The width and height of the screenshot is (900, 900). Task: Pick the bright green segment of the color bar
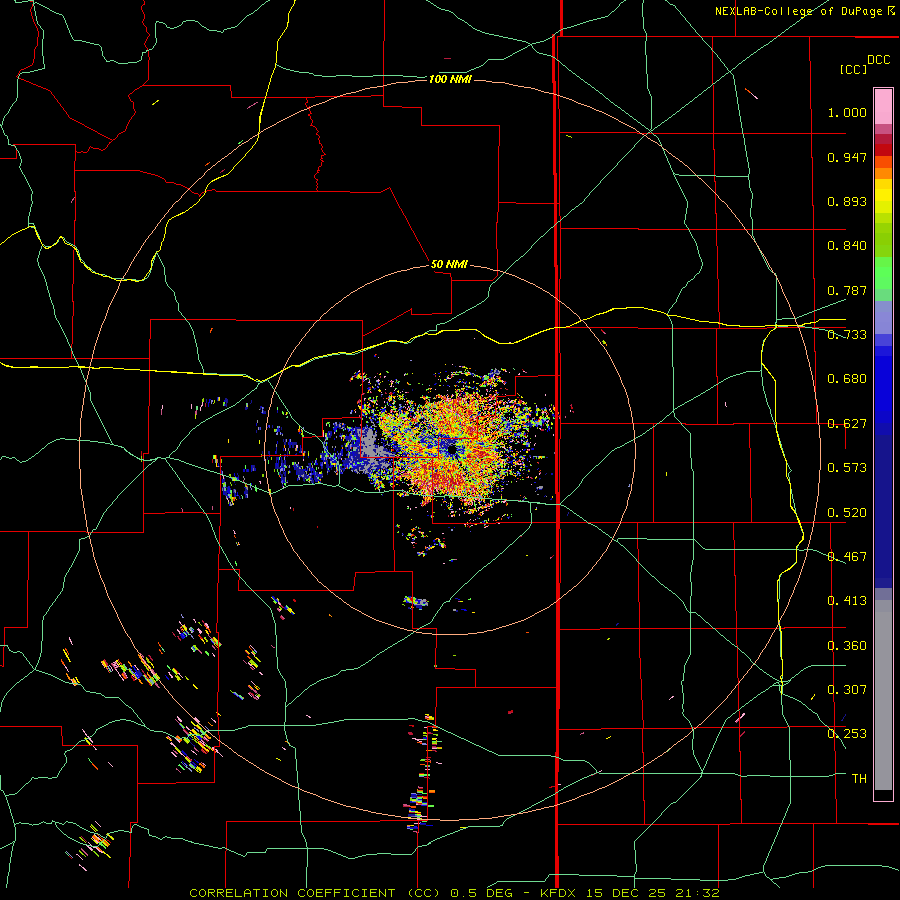pos(883,273)
